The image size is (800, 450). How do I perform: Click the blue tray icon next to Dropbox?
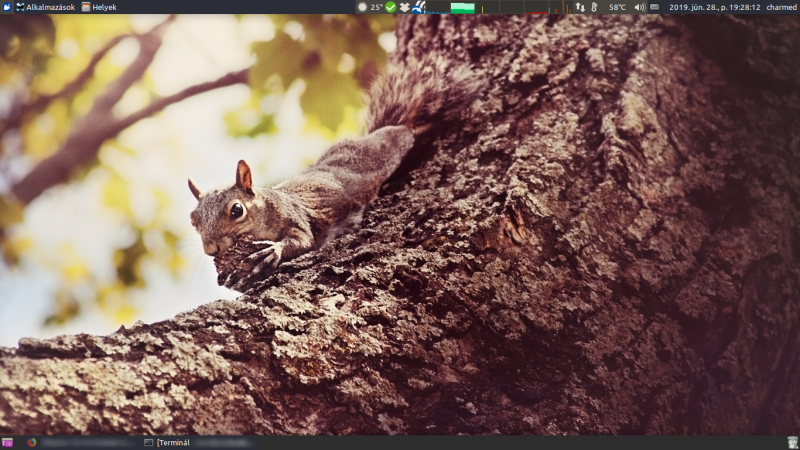coord(418,7)
